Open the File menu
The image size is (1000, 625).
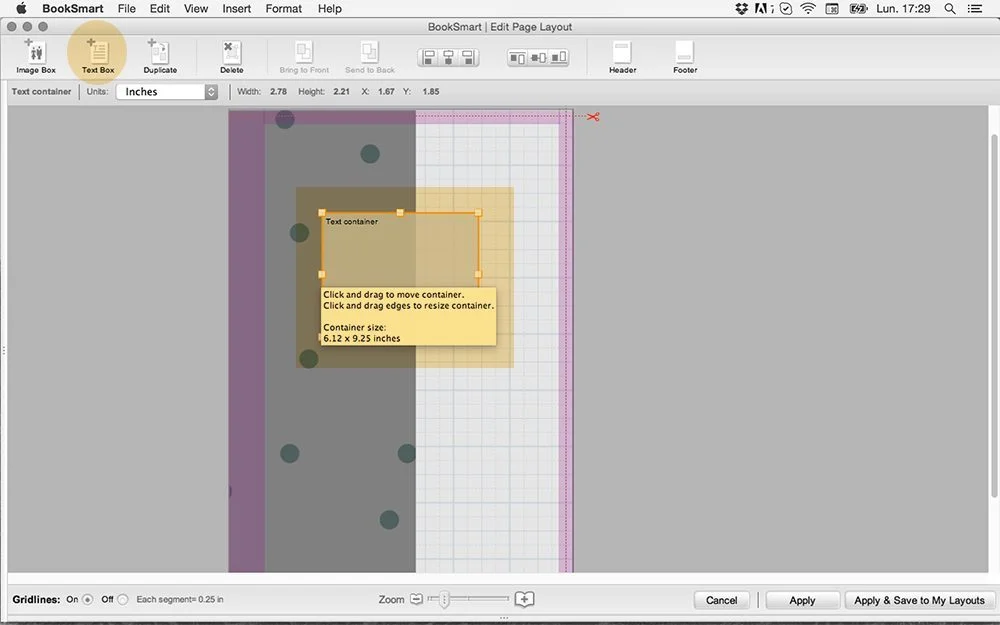[x=126, y=8]
